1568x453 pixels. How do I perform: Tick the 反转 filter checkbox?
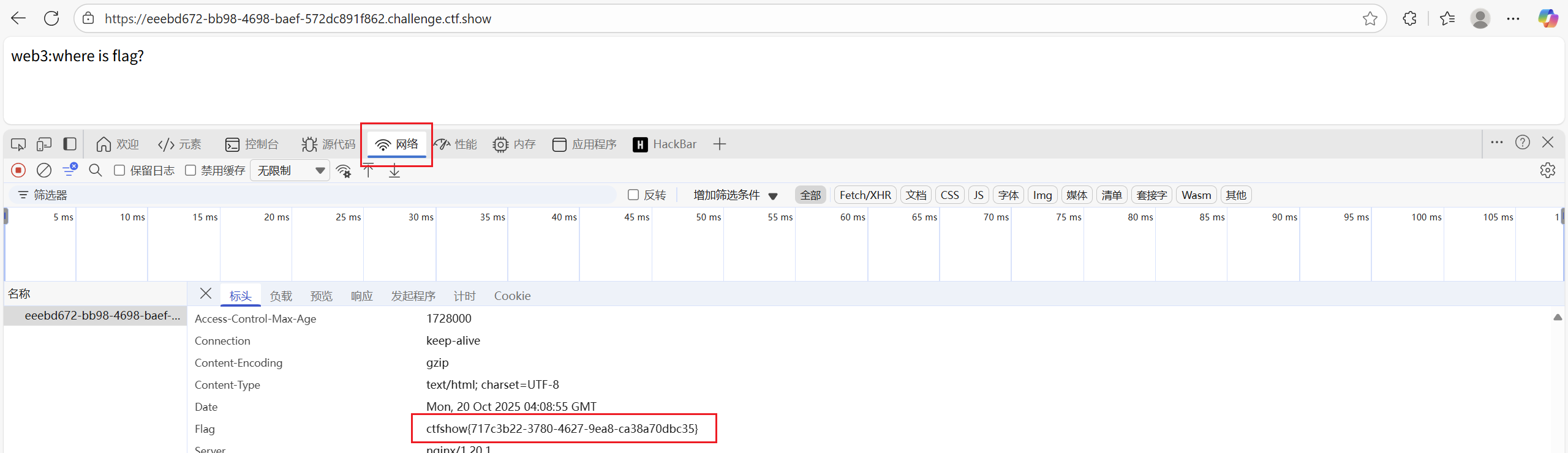[633, 195]
